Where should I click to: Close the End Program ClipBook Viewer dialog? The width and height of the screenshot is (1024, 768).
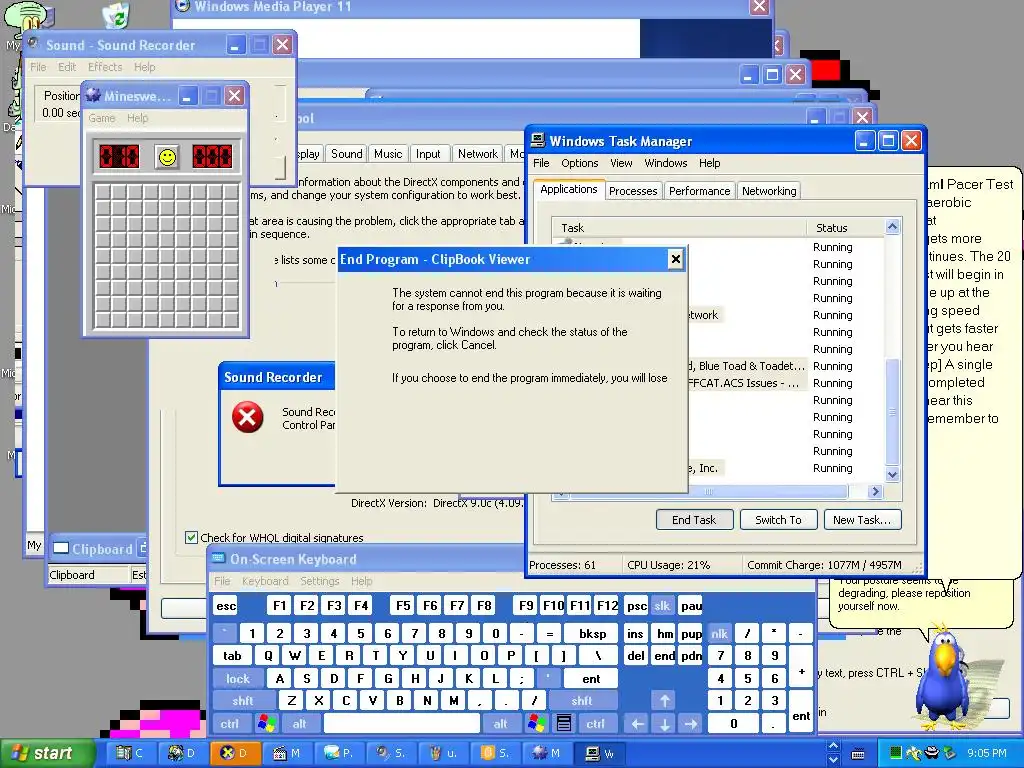pos(675,259)
